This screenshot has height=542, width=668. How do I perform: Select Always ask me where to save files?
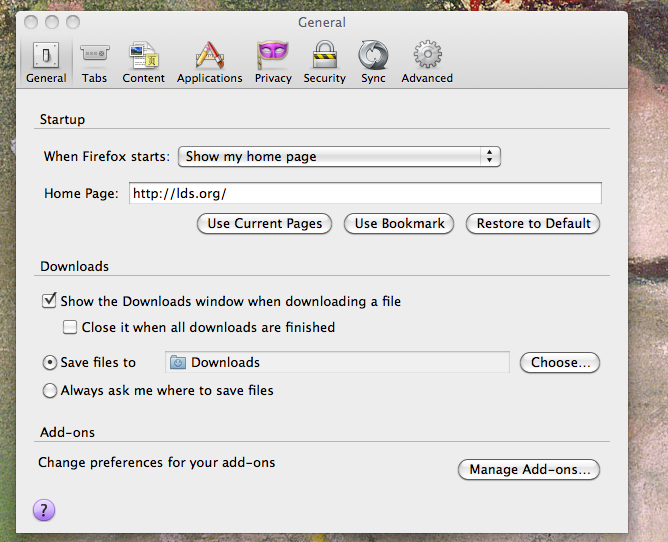tap(50, 390)
